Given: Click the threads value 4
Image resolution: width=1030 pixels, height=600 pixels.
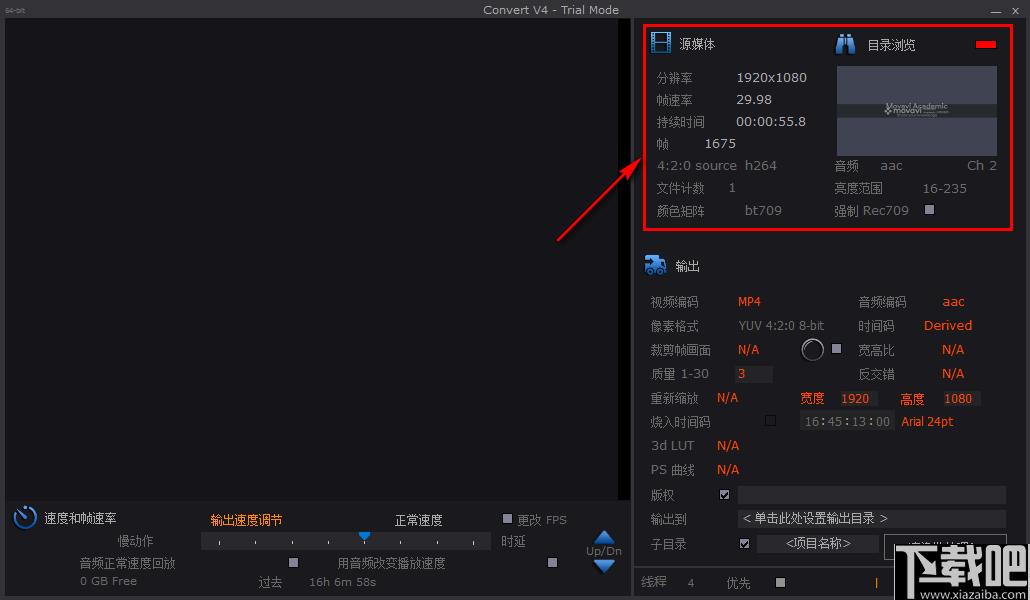Looking at the screenshot, I should [x=690, y=583].
